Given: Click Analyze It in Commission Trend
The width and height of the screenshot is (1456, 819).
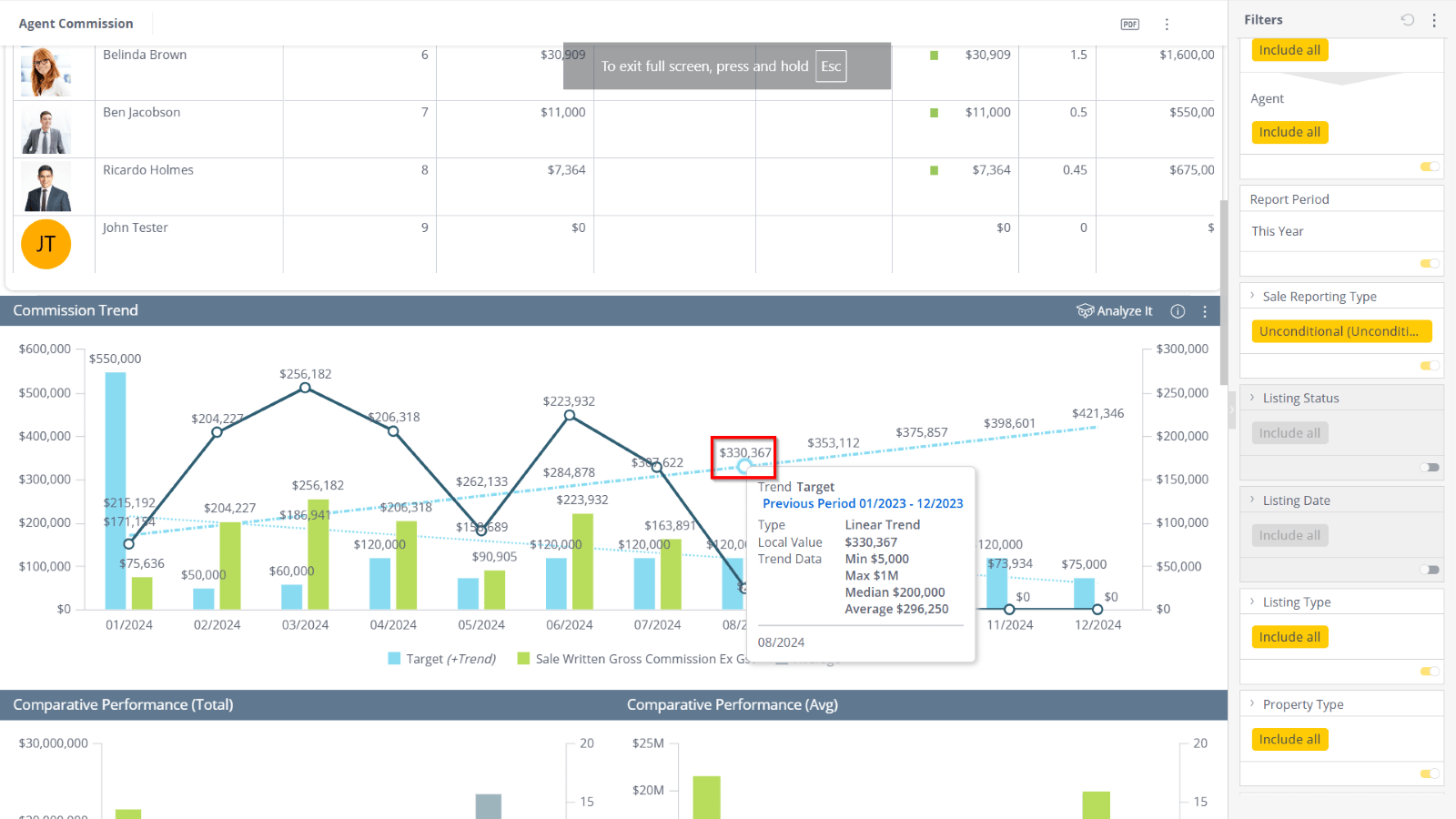Looking at the screenshot, I should (x=1115, y=311).
